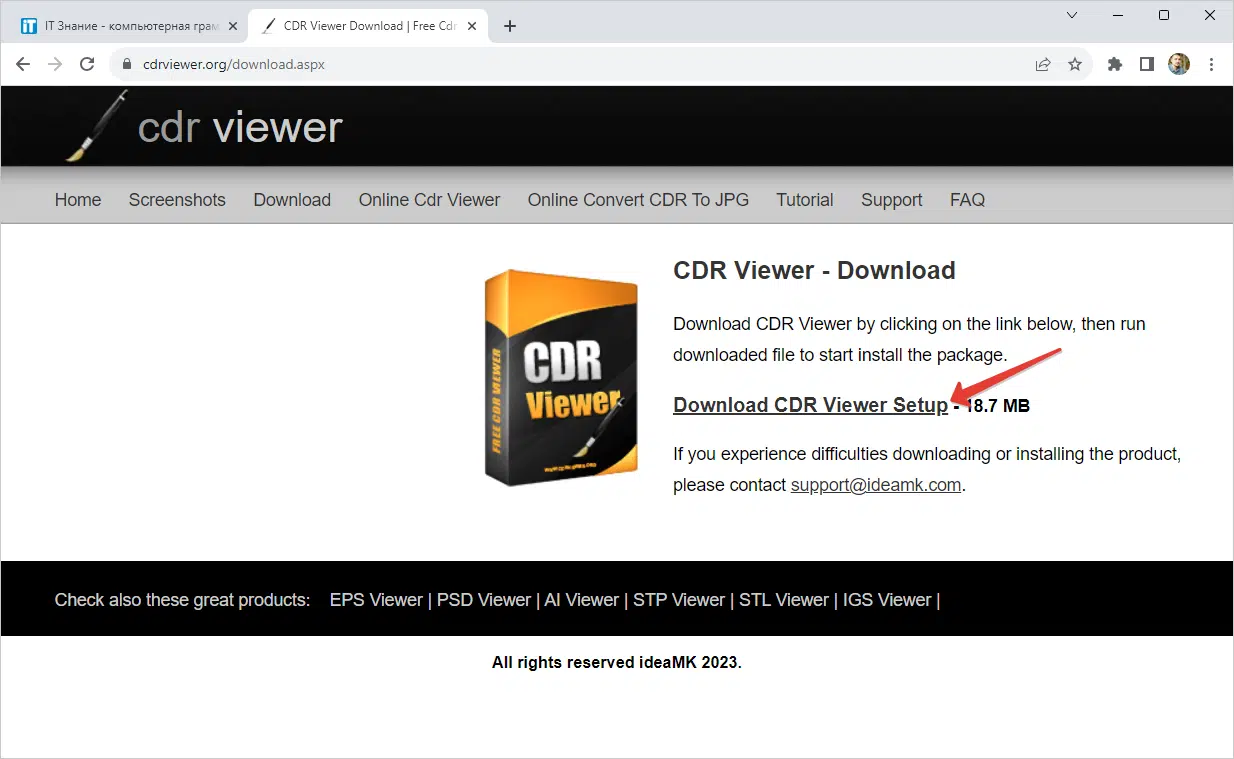This screenshot has height=759, width=1234.
Task: Email support@ideamk.com link
Action: point(876,485)
